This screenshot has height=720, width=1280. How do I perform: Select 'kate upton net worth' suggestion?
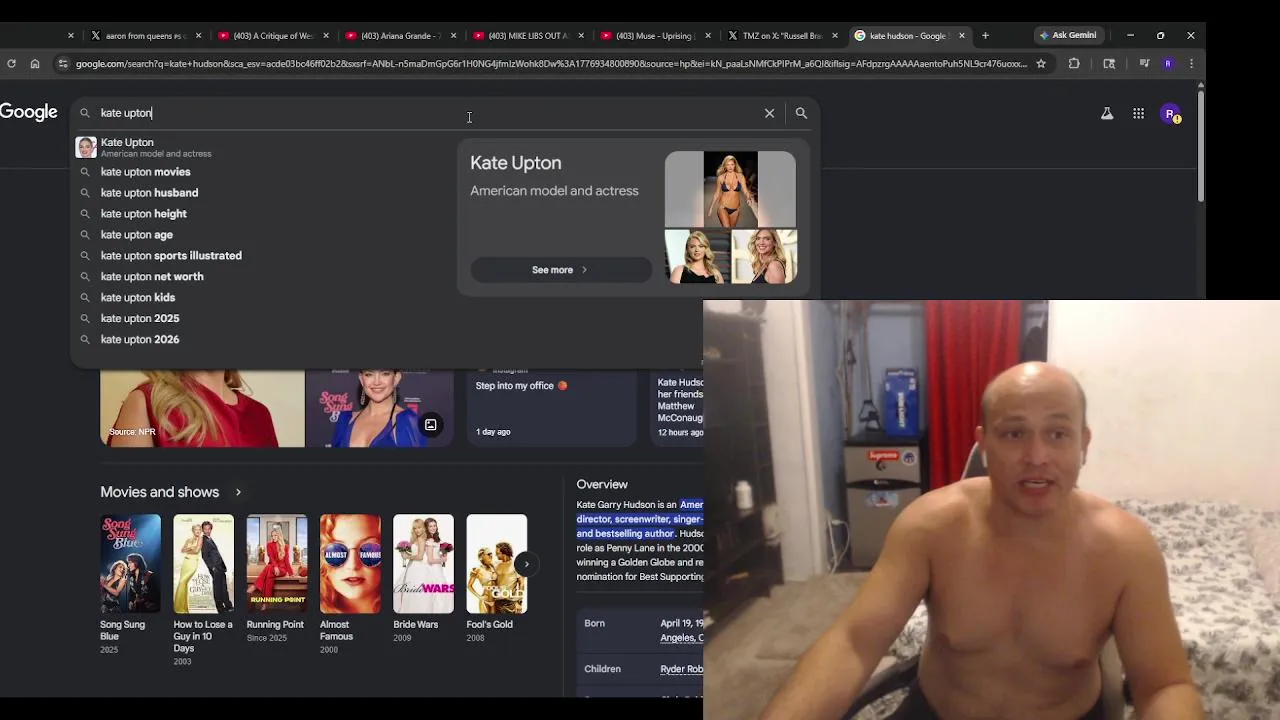[x=262, y=277]
